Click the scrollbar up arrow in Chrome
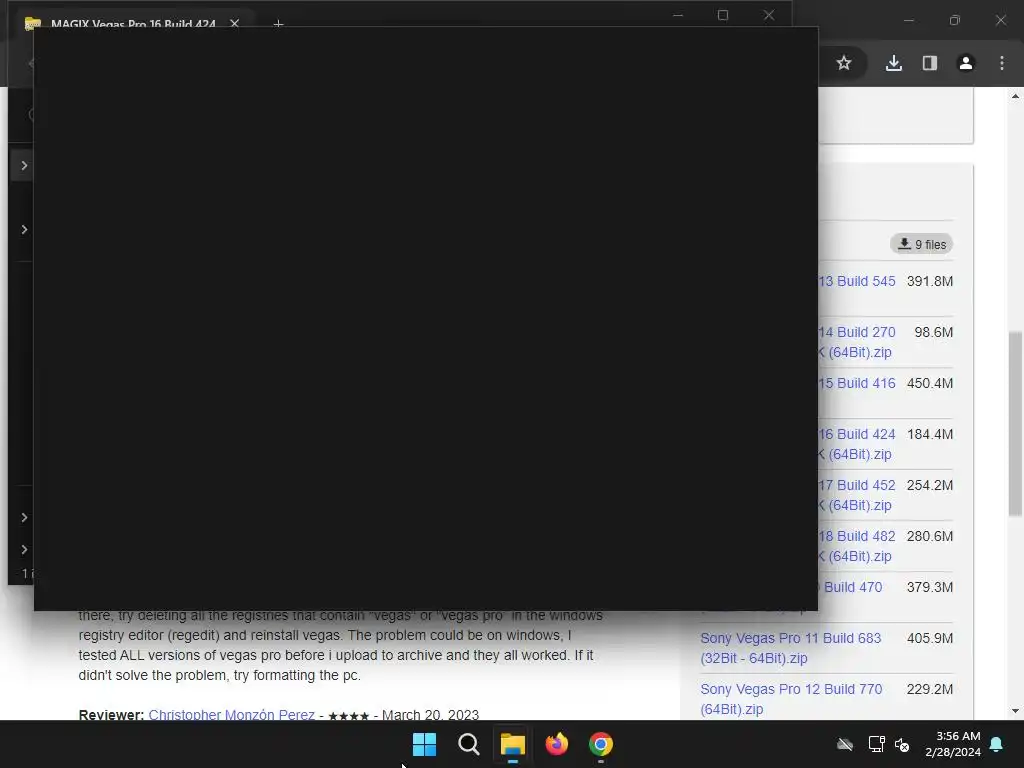 (x=1015, y=96)
